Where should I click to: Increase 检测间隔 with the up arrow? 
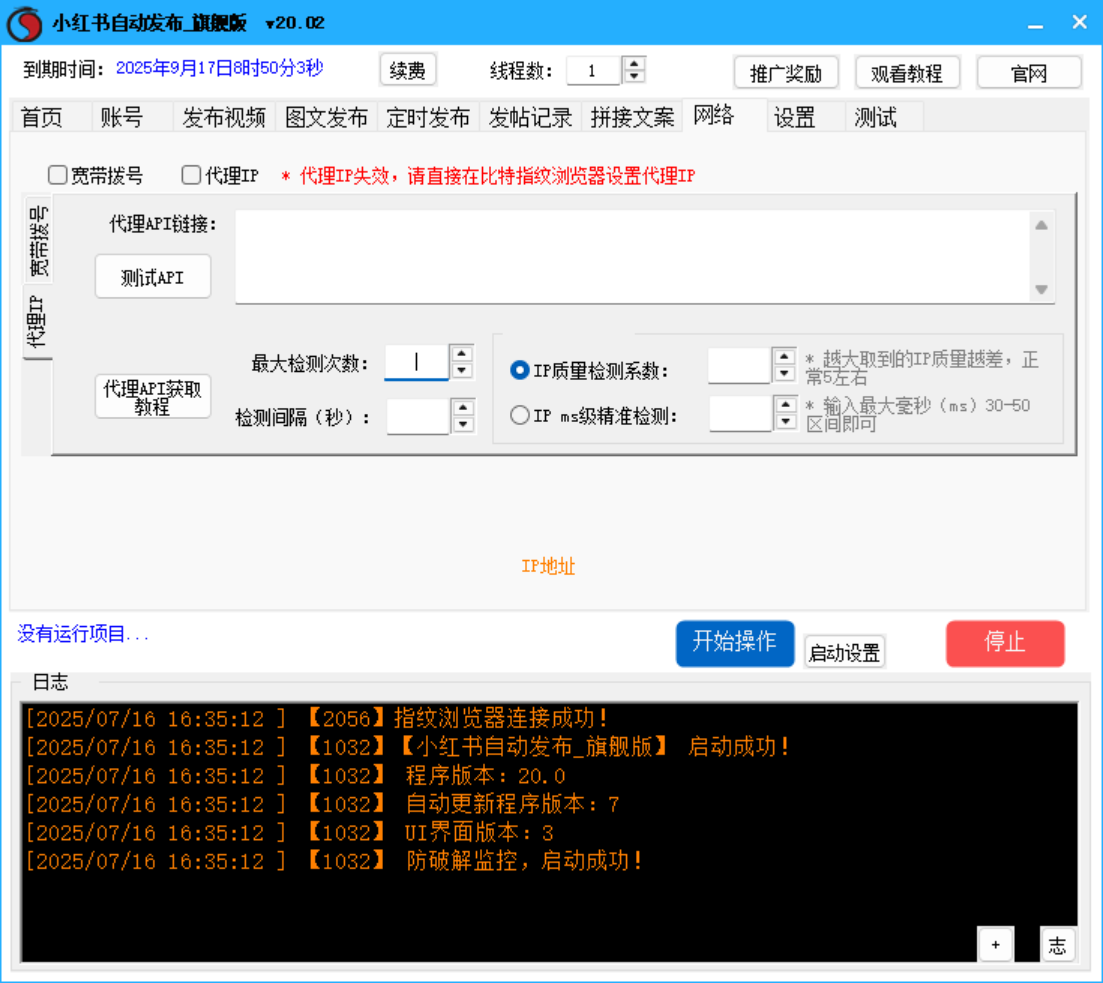463,408
